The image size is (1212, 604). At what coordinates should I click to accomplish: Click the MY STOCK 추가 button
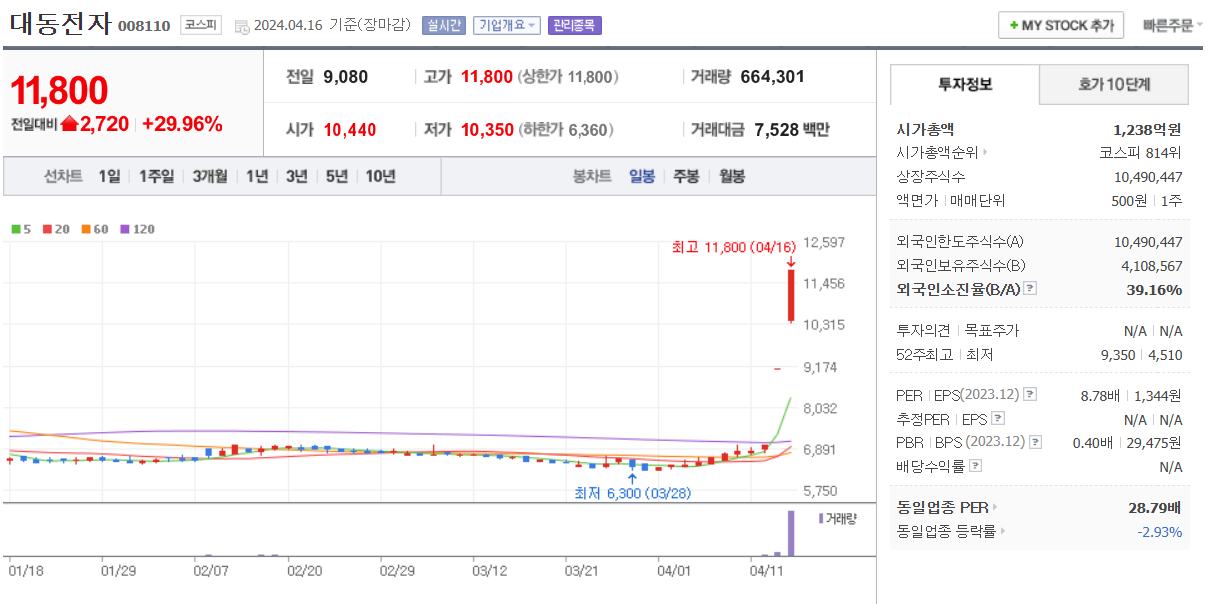pos(1061,25)
